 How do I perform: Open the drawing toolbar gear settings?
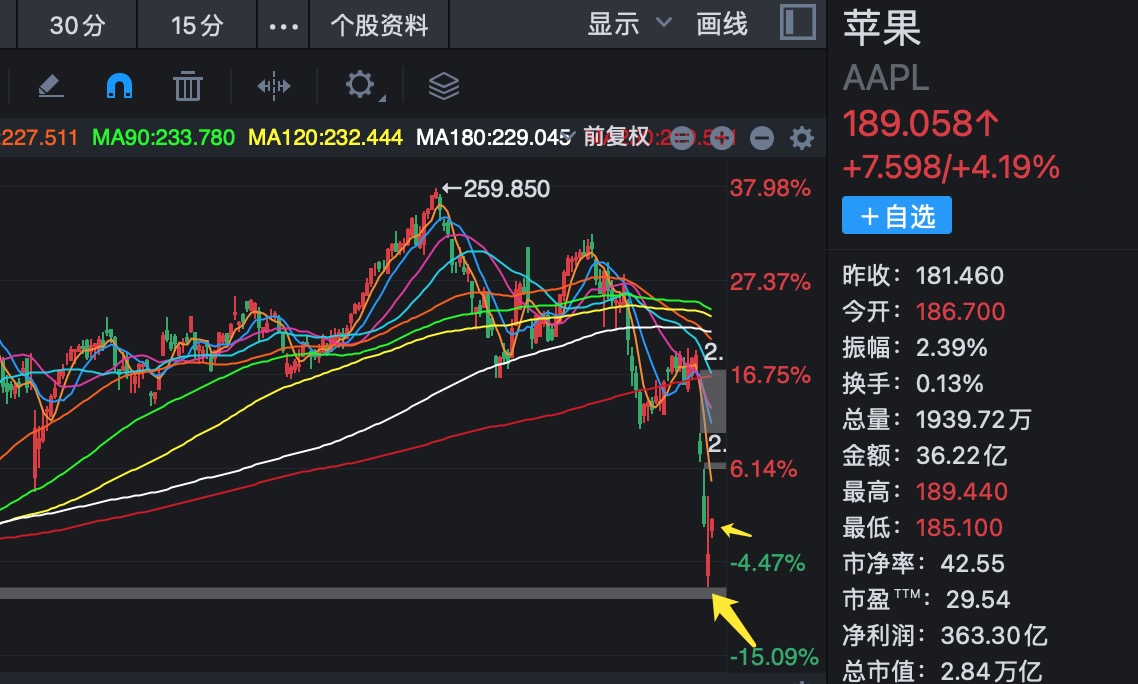tap(361, 86)
